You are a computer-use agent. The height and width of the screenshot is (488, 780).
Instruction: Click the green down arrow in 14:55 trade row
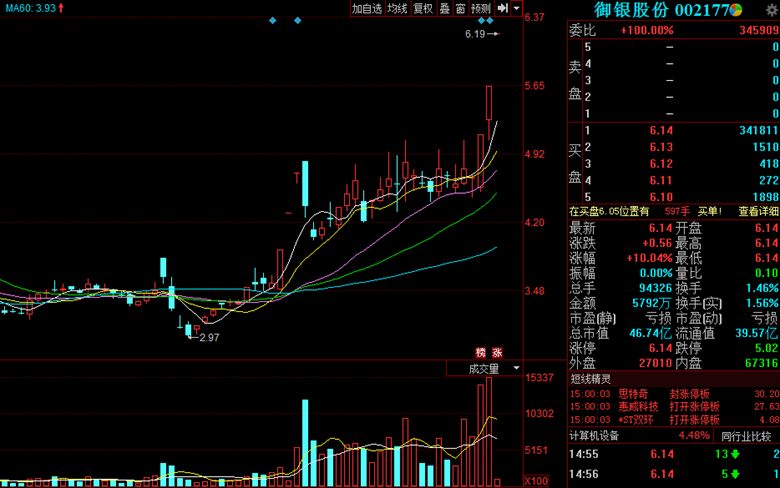[x=735, y=455]
